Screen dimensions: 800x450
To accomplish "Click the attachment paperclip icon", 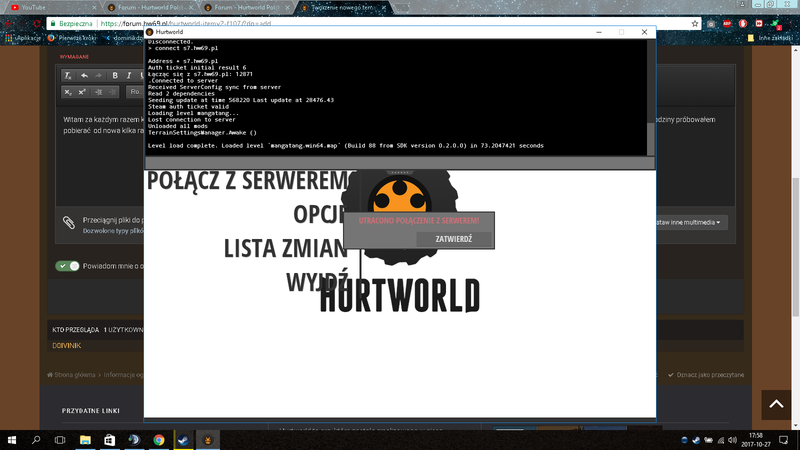I will (69, 222).
